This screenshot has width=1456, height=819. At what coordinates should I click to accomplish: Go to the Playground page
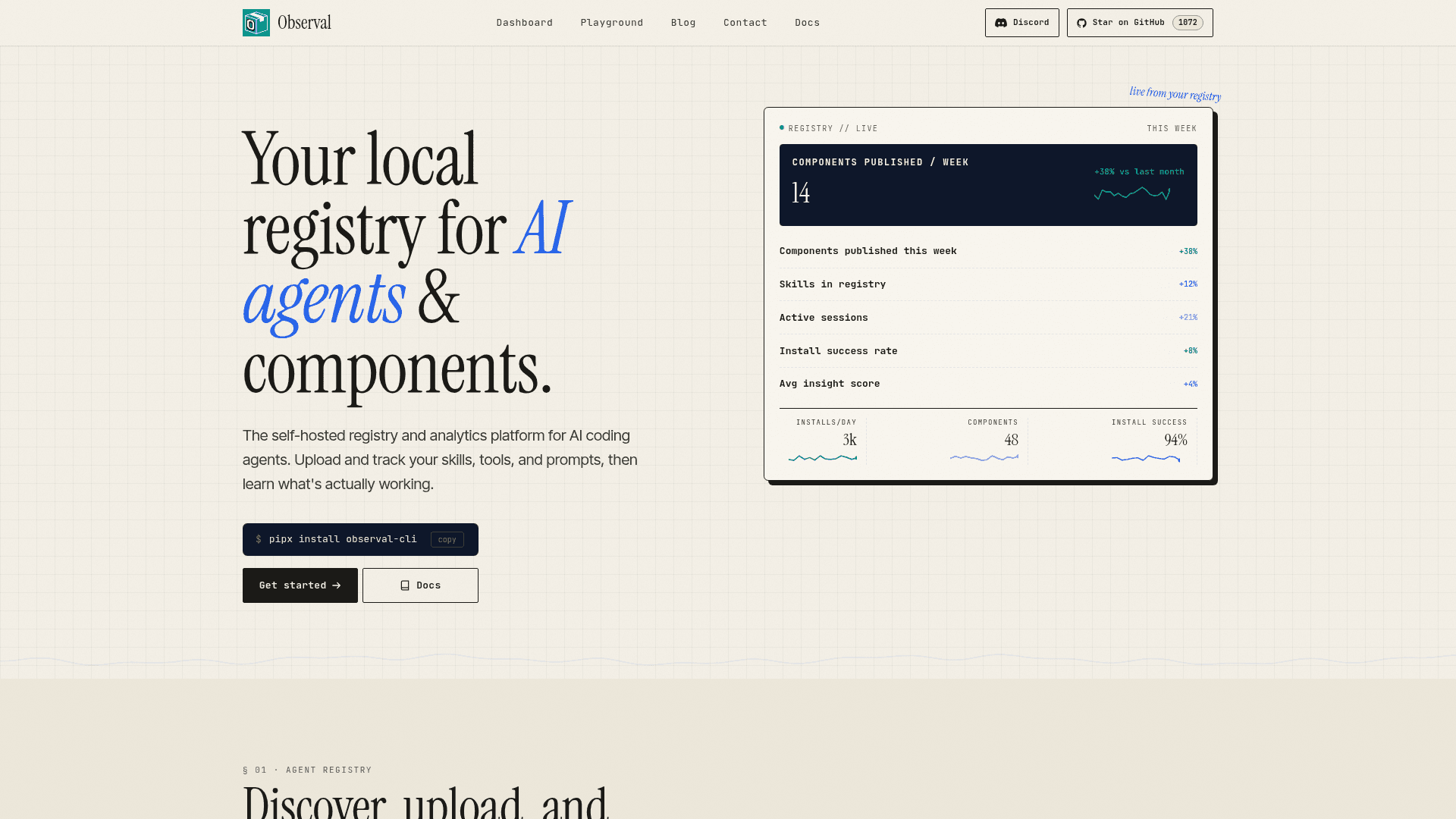tap(612, 23)
